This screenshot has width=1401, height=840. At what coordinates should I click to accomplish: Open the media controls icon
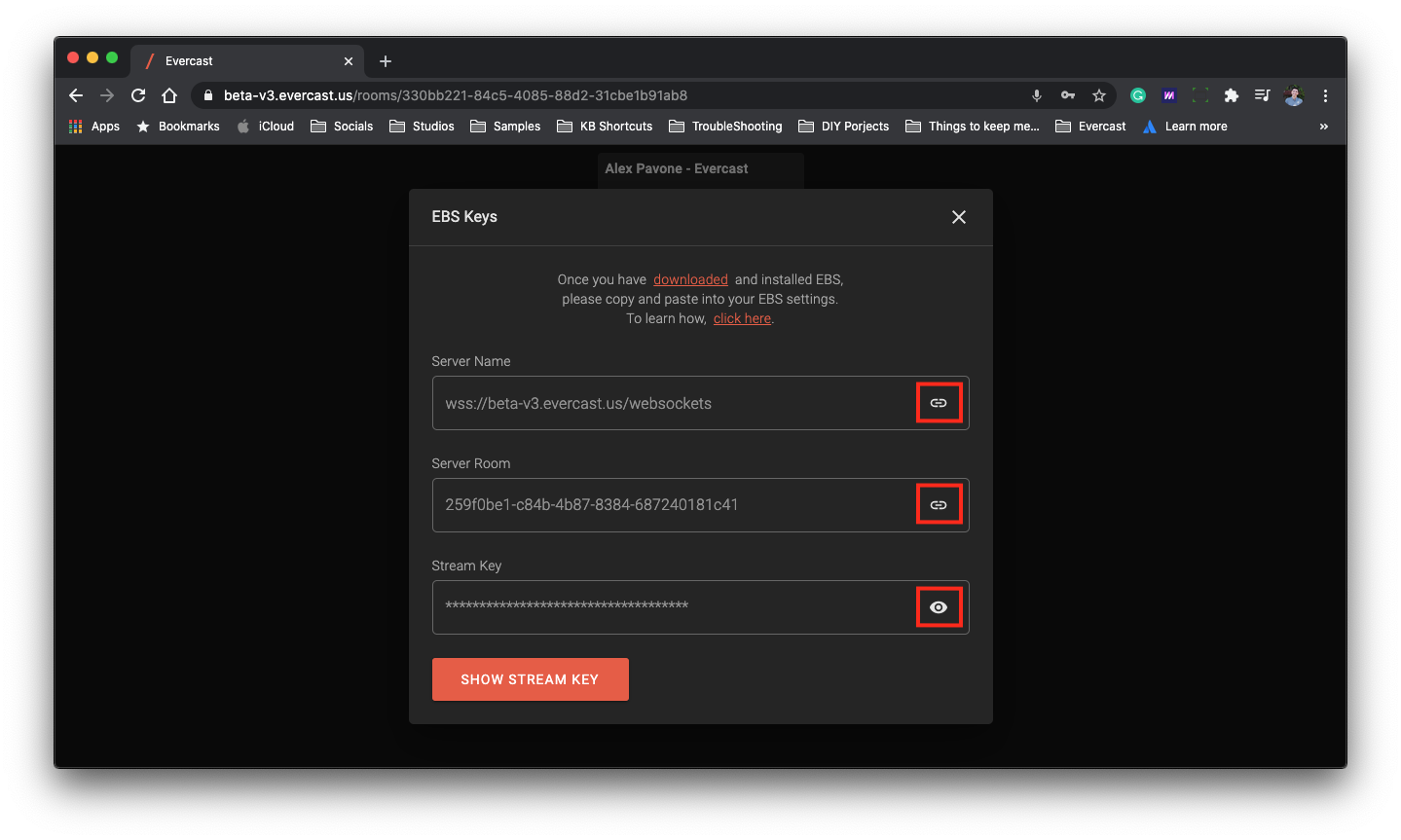click(1263, 95)
